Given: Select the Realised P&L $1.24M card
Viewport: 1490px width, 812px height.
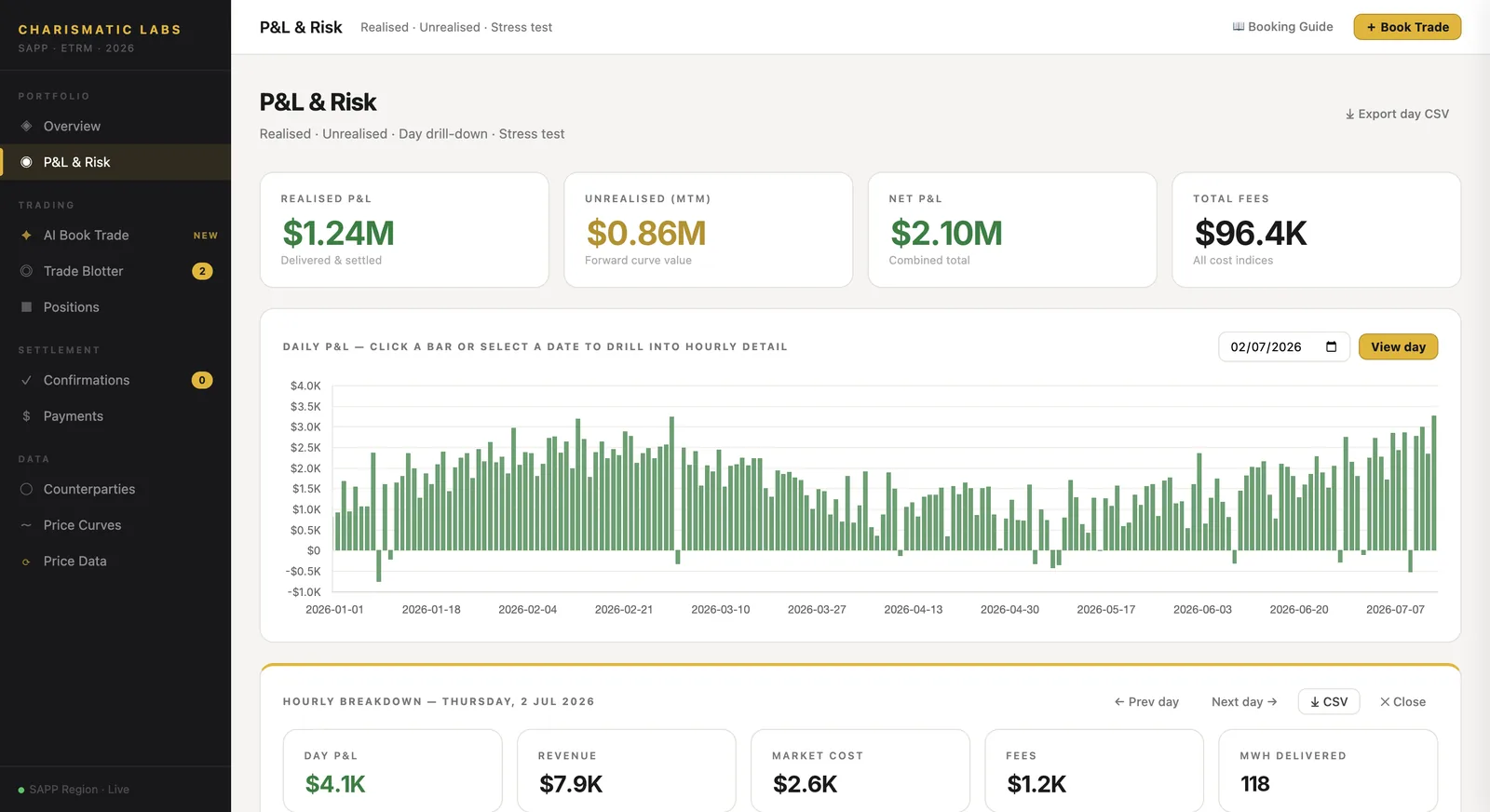Looking at the screenshot, I should point(404,230).
